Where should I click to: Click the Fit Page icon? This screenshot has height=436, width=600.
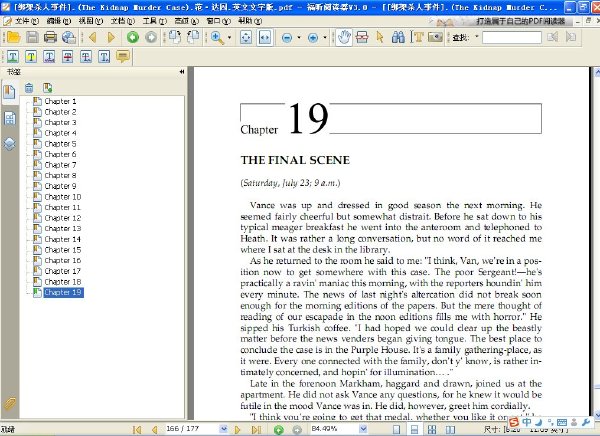tap(246, 38)
